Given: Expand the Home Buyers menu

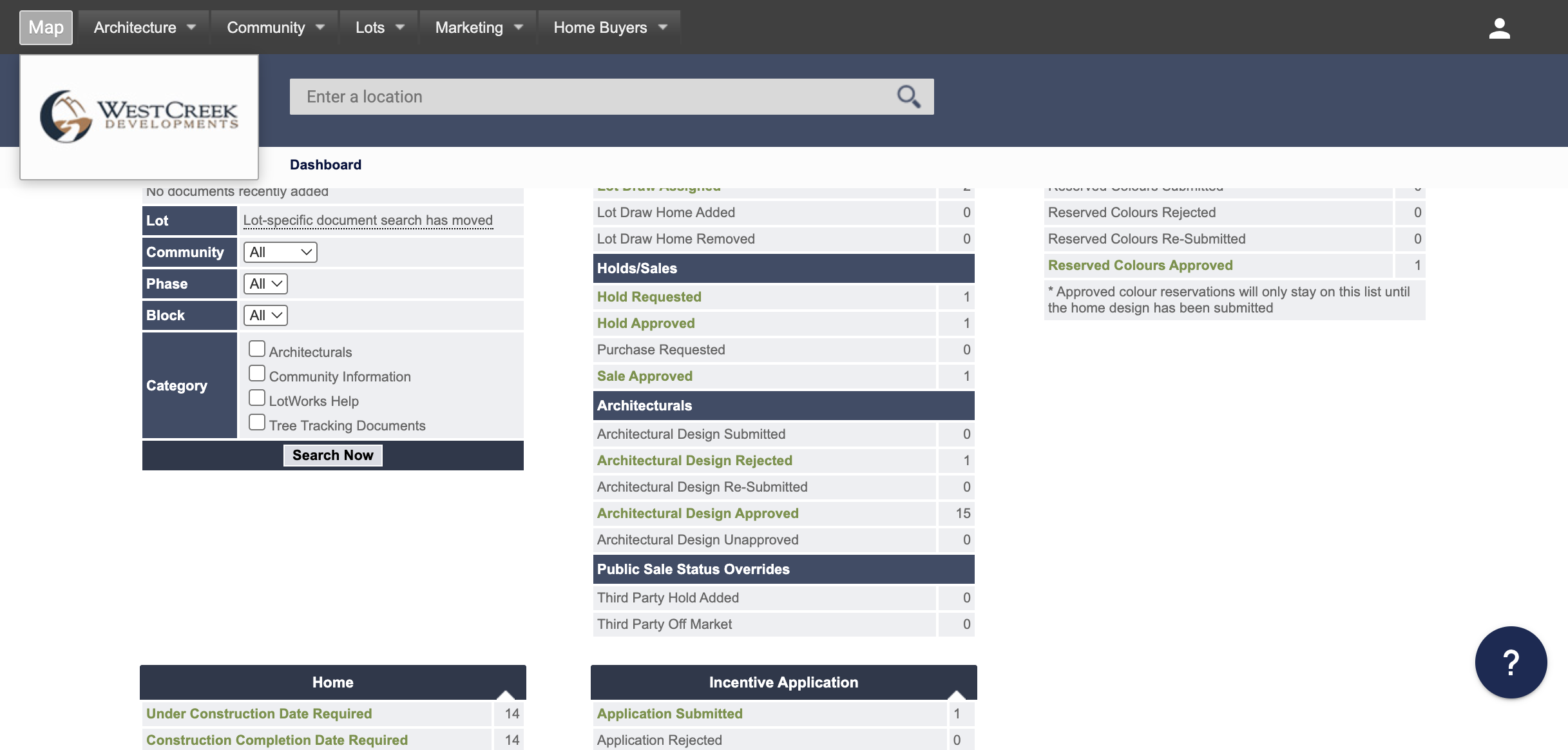Looking at the screenshot, I should tap(609, 28).
